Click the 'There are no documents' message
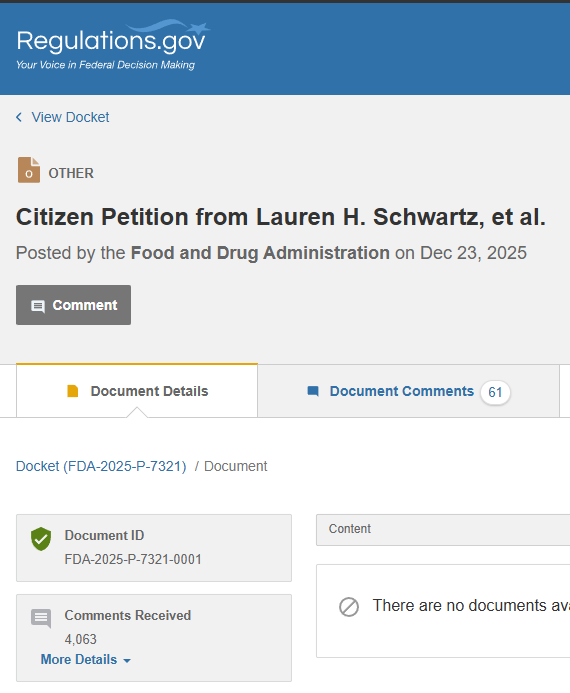 point(471,605)
